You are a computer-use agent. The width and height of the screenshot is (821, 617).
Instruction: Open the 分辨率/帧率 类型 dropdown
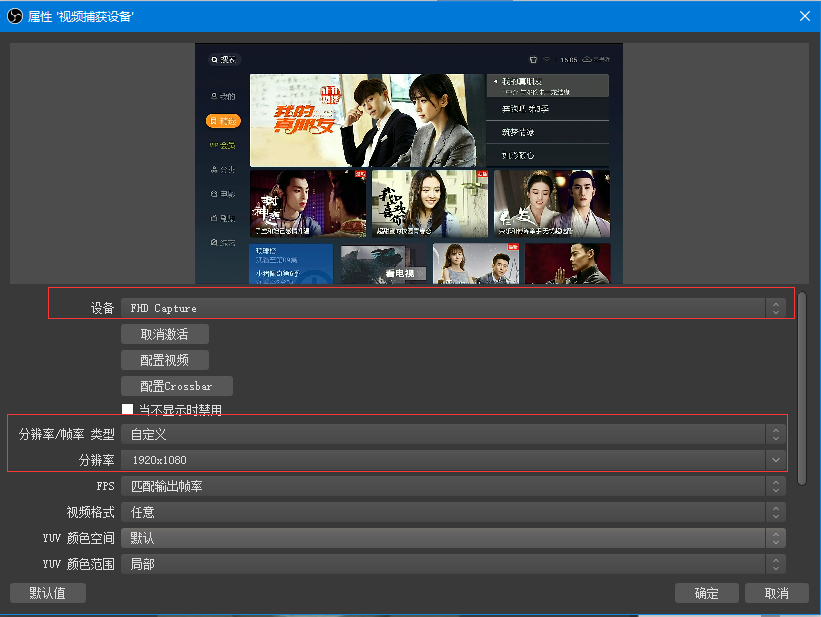[x=453, y=434]
